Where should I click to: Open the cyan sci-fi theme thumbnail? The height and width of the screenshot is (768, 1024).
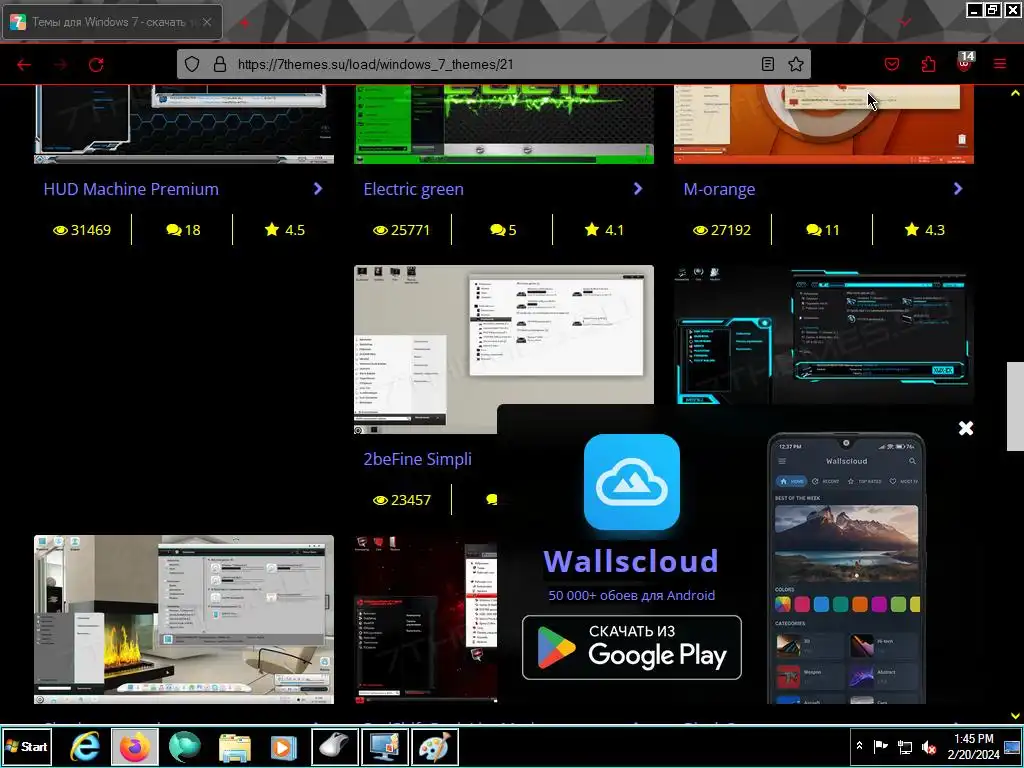[824, 334]
